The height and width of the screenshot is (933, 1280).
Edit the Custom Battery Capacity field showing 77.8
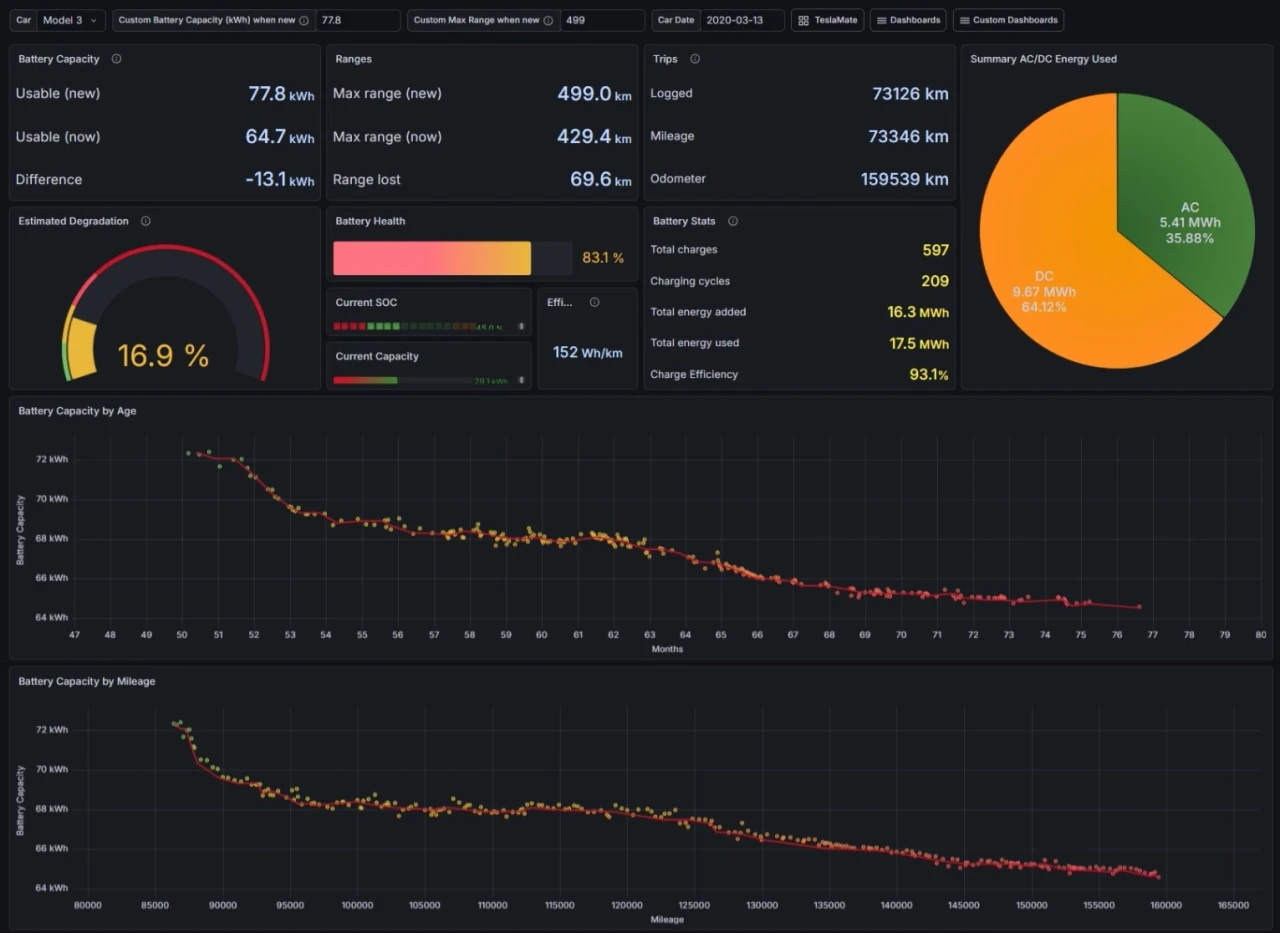(358, 20)
